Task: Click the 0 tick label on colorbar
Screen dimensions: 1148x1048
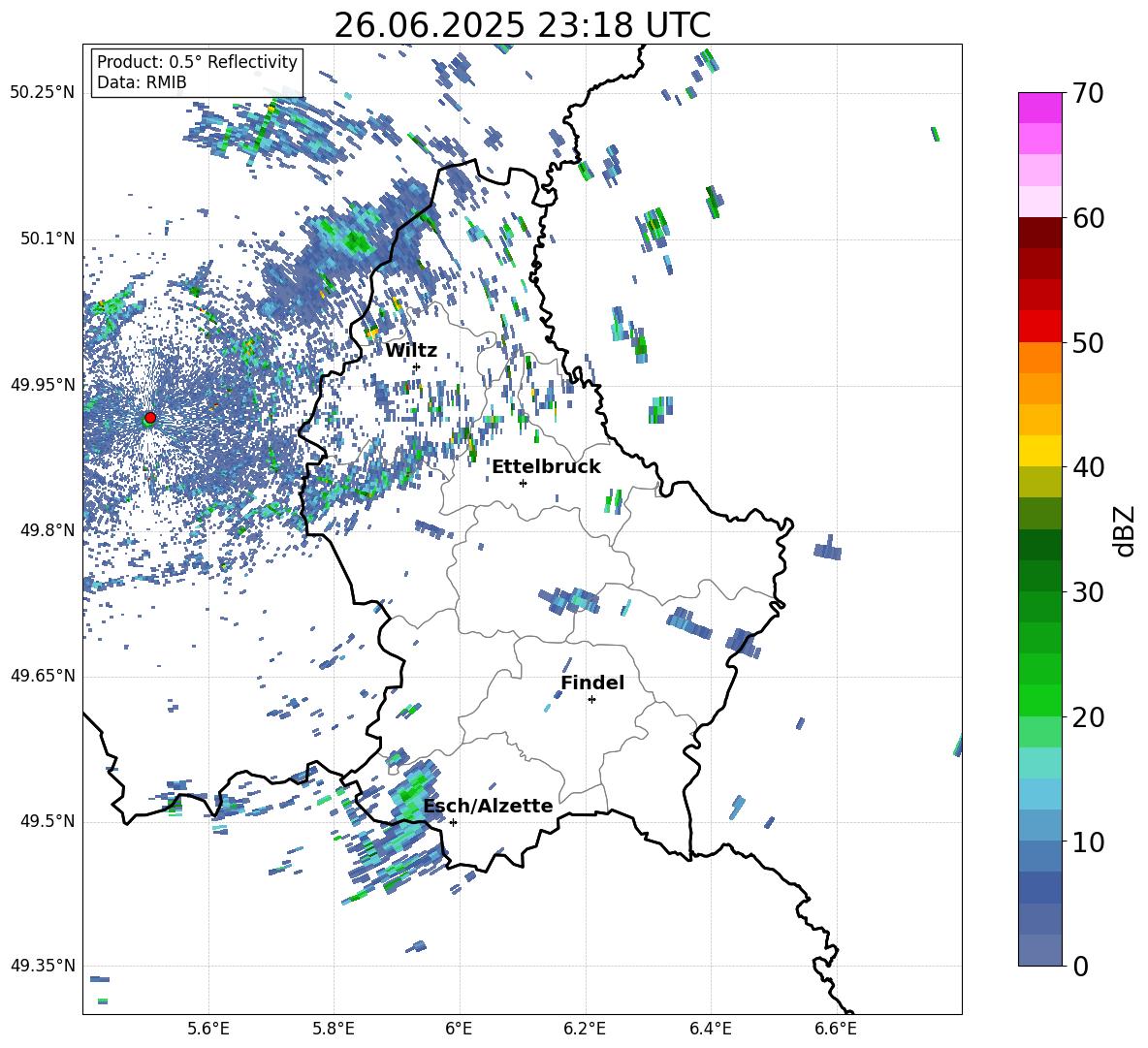Action: (1080, 966)
